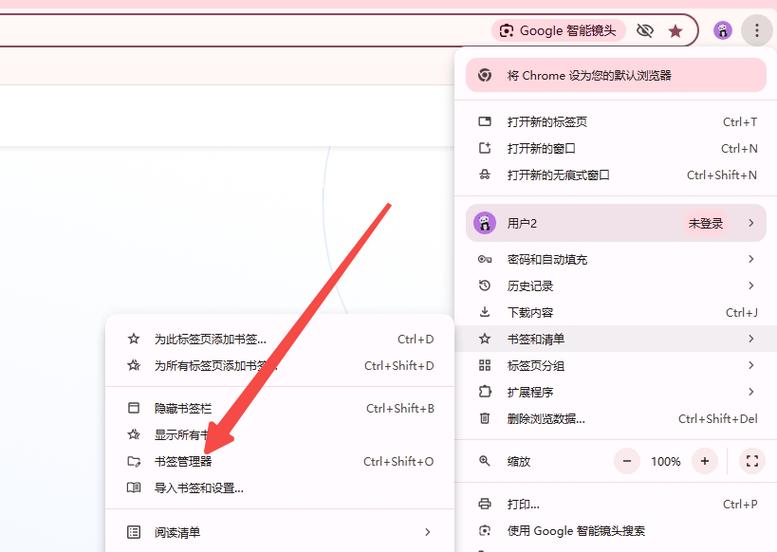This screenshot has width=777, height=552.
Task: Expand the chevron next to 书签和清单
Action: point(751,339)
